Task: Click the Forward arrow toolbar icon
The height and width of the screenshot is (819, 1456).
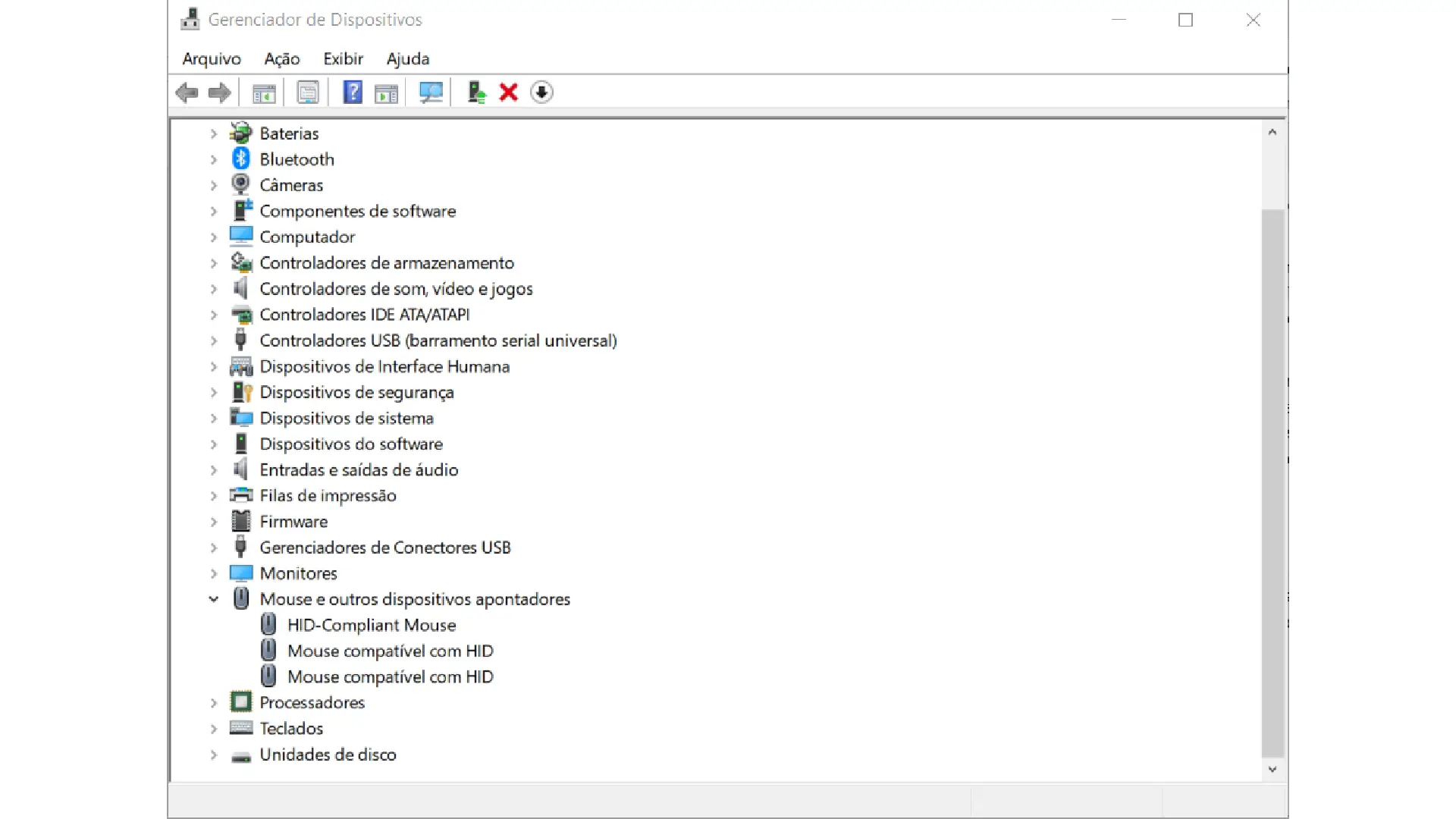Action: tap(219, 93)
